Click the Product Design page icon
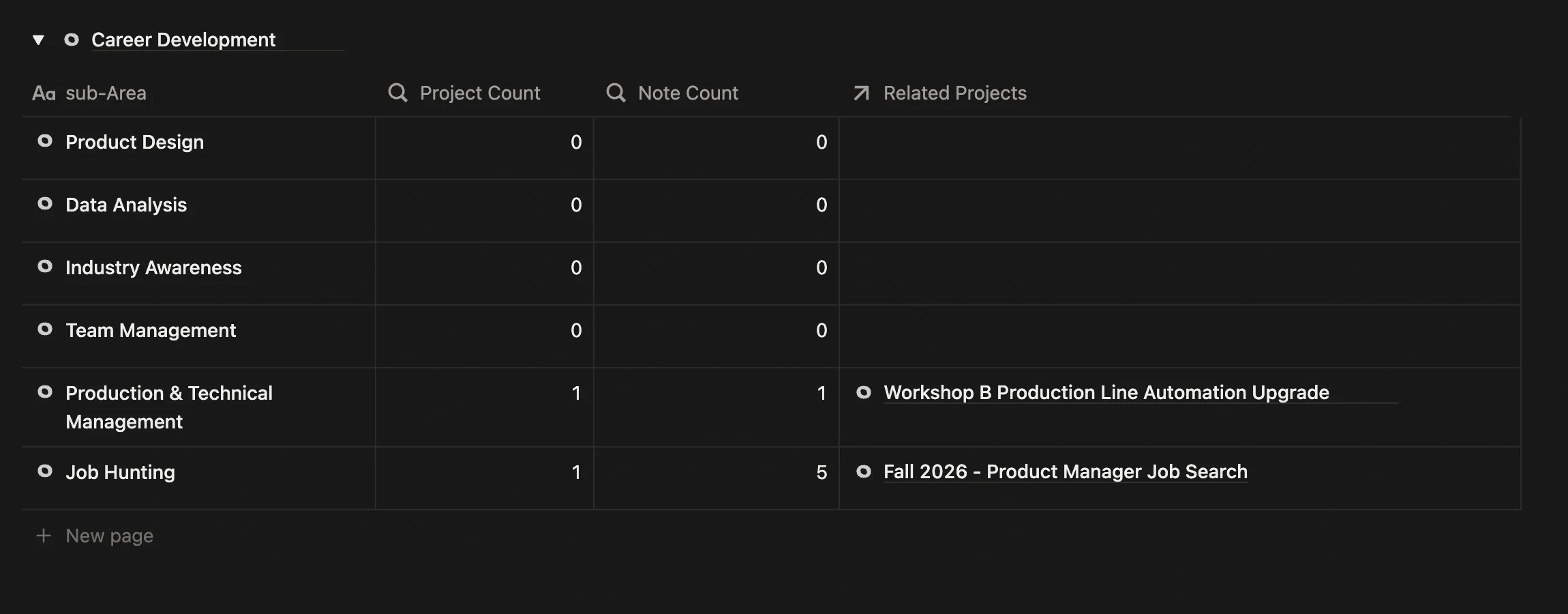 [45, 141]
